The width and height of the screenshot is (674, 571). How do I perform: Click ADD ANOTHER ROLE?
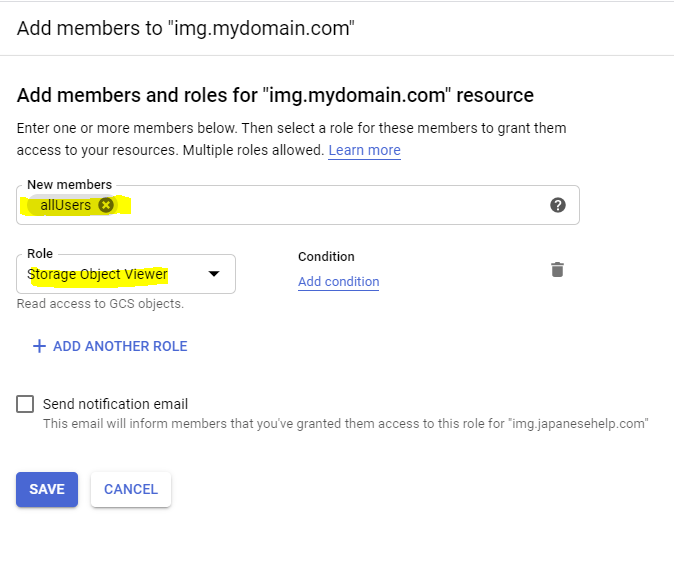point(110,346)
